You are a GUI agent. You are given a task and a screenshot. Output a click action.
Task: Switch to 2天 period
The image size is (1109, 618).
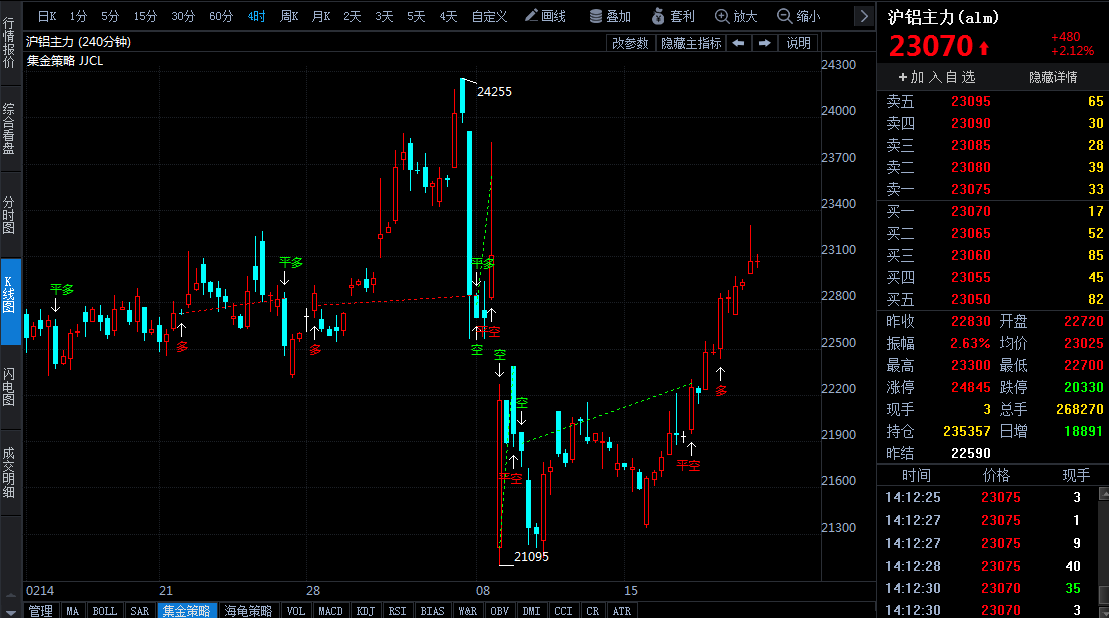click(352, 16)
